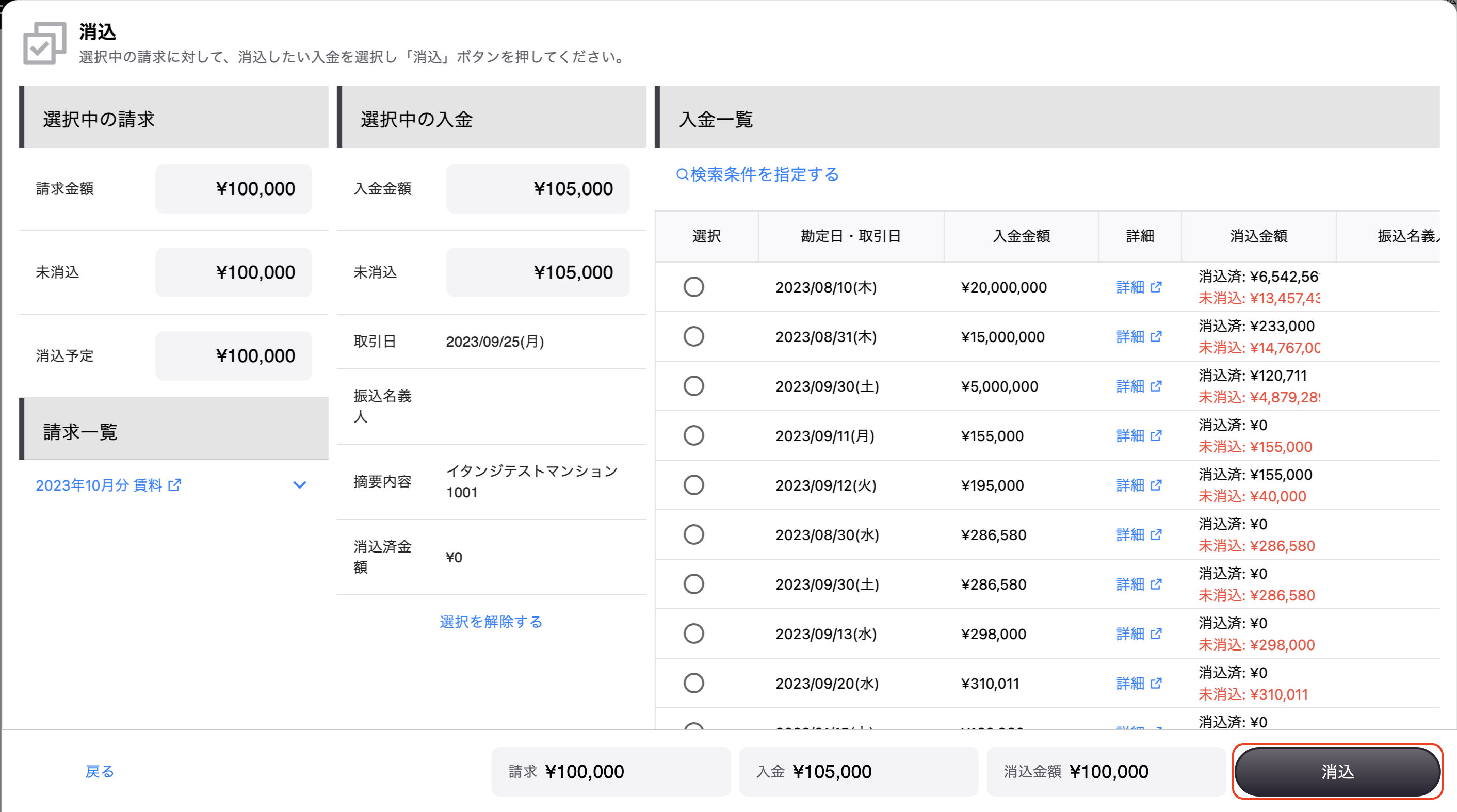Click the 選択中の請求 section heading
This screenshot has width=1457, height=812.
click(99, 119)
